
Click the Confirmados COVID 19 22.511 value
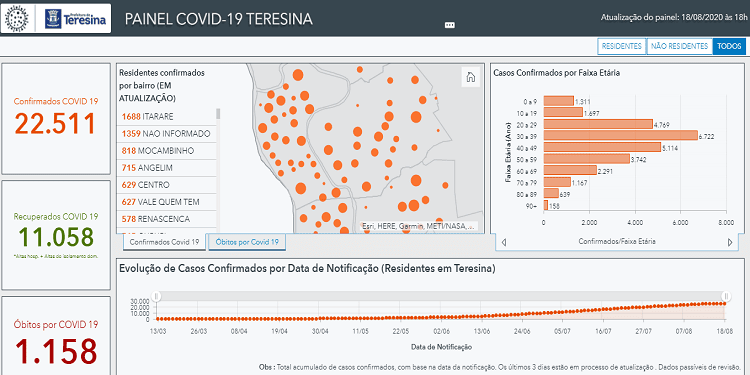tap(56, 123)
